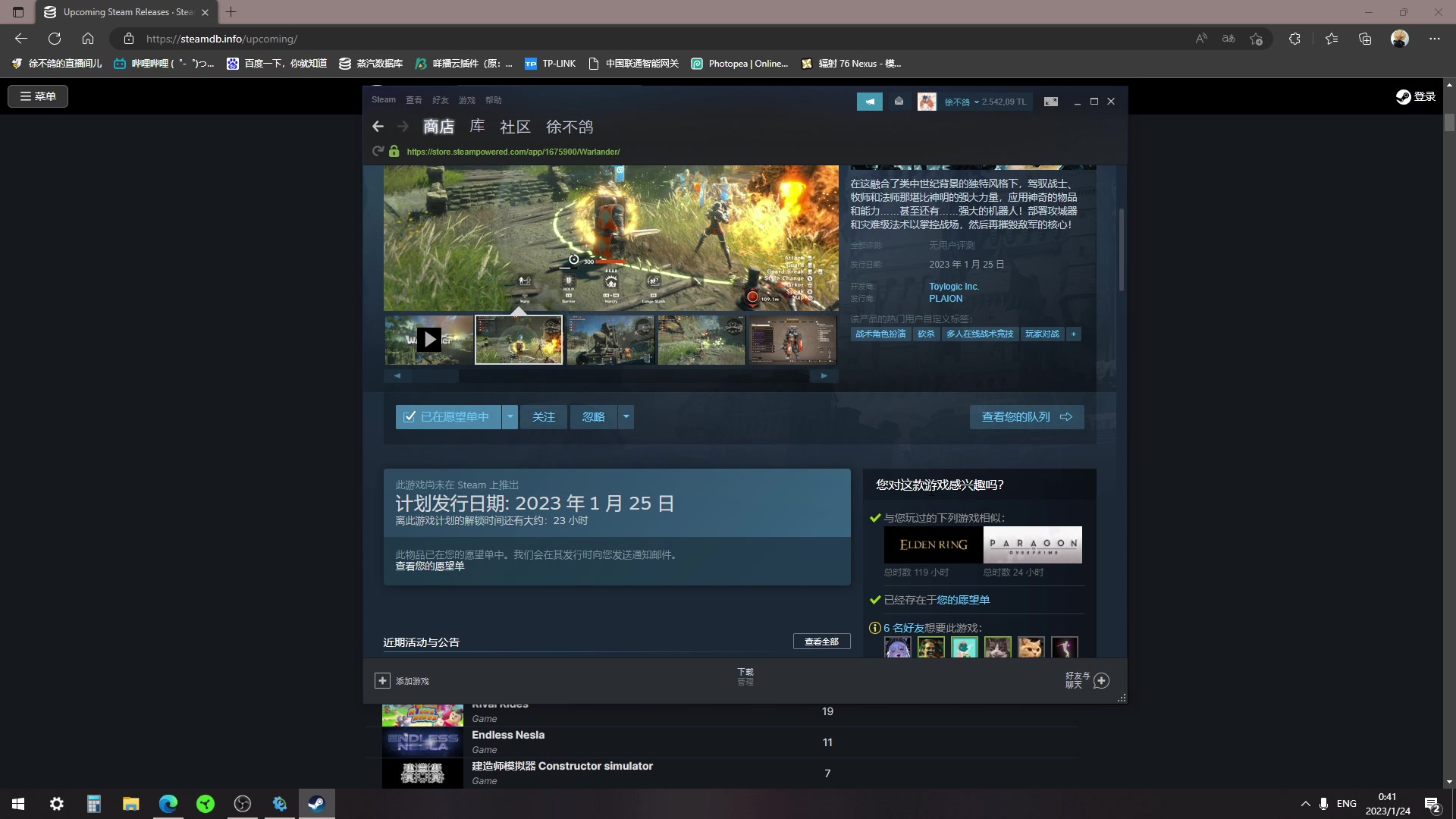Image resolution: width=1456 pixels, height=819 pixels.
Task: Switch to the 社区 community tab
Action: (516, 127)
